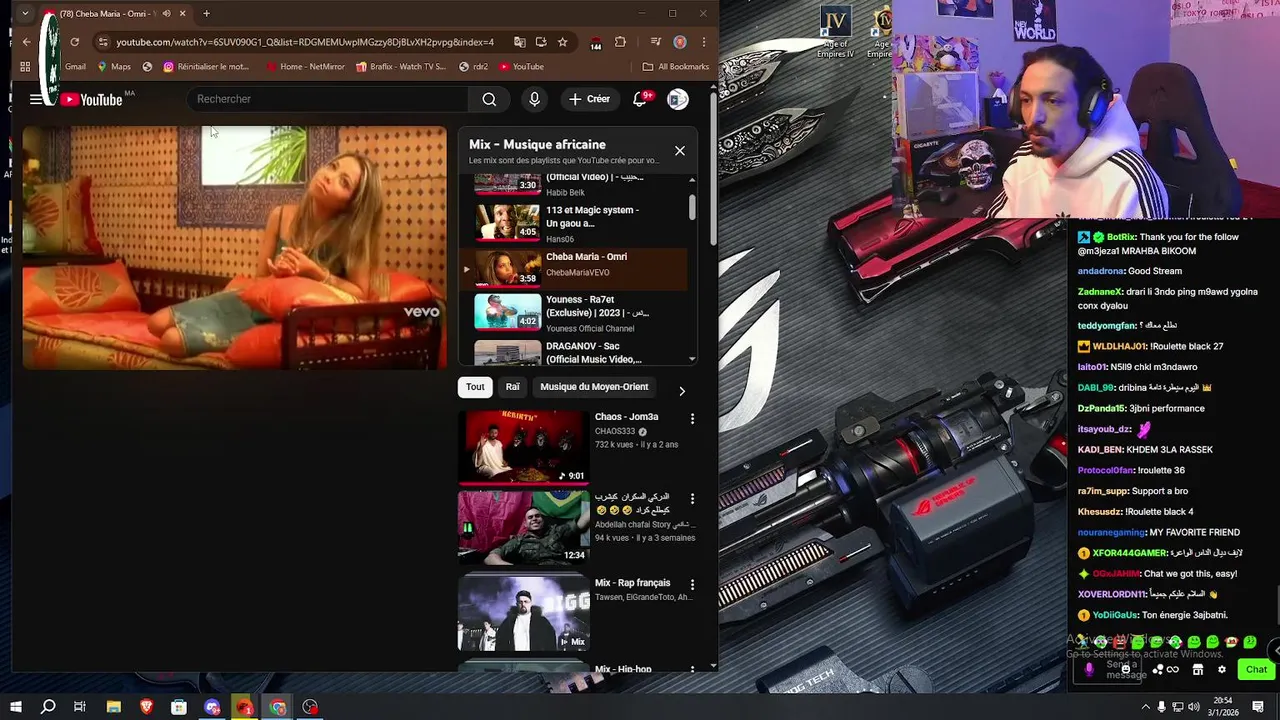Image resolution: width=1280 pixels, height=720 pixels.
Task: Show more filter chips with right arrow
Action: 682,391
